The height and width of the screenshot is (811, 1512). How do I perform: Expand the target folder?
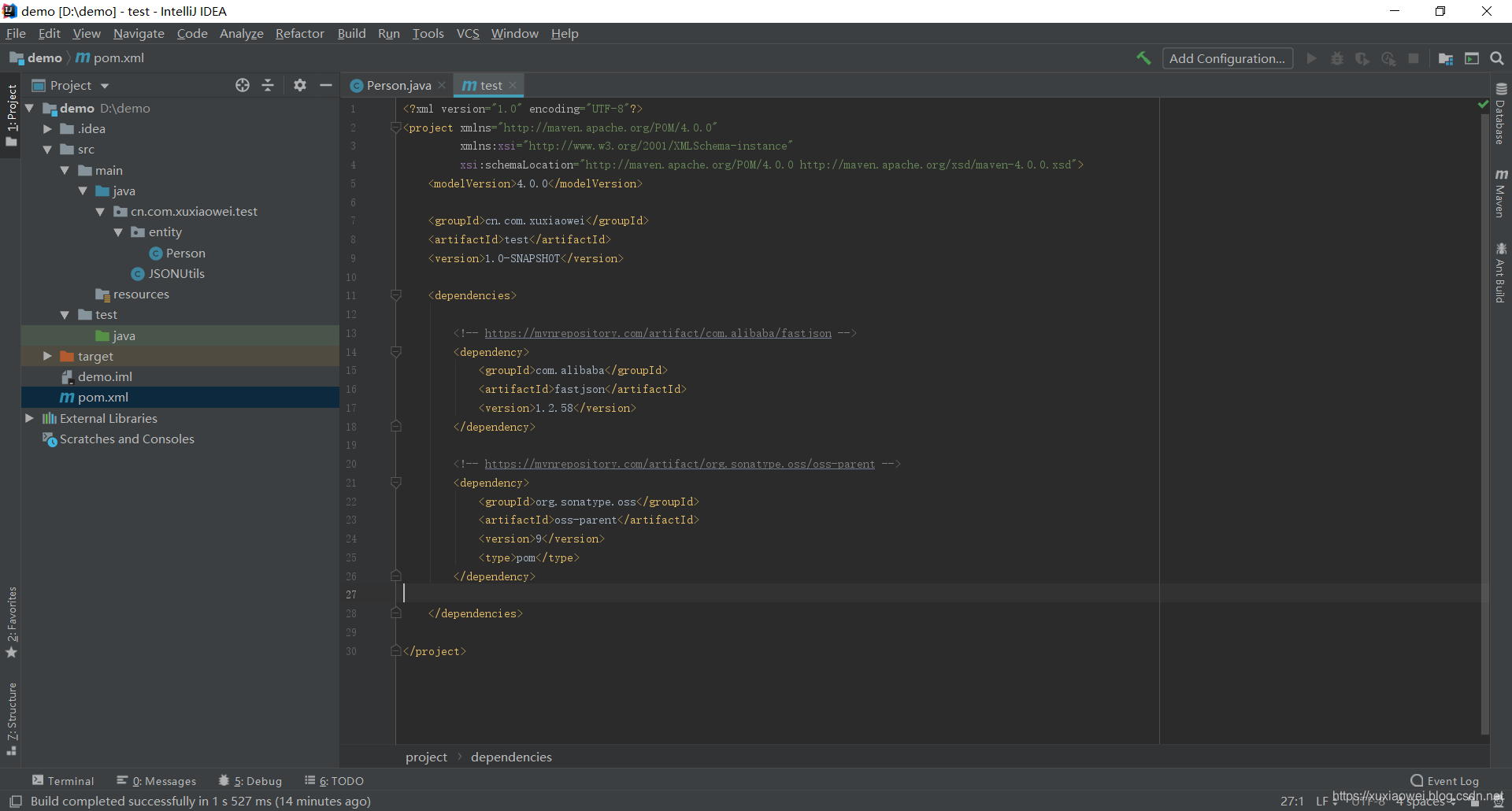[47, 356]
